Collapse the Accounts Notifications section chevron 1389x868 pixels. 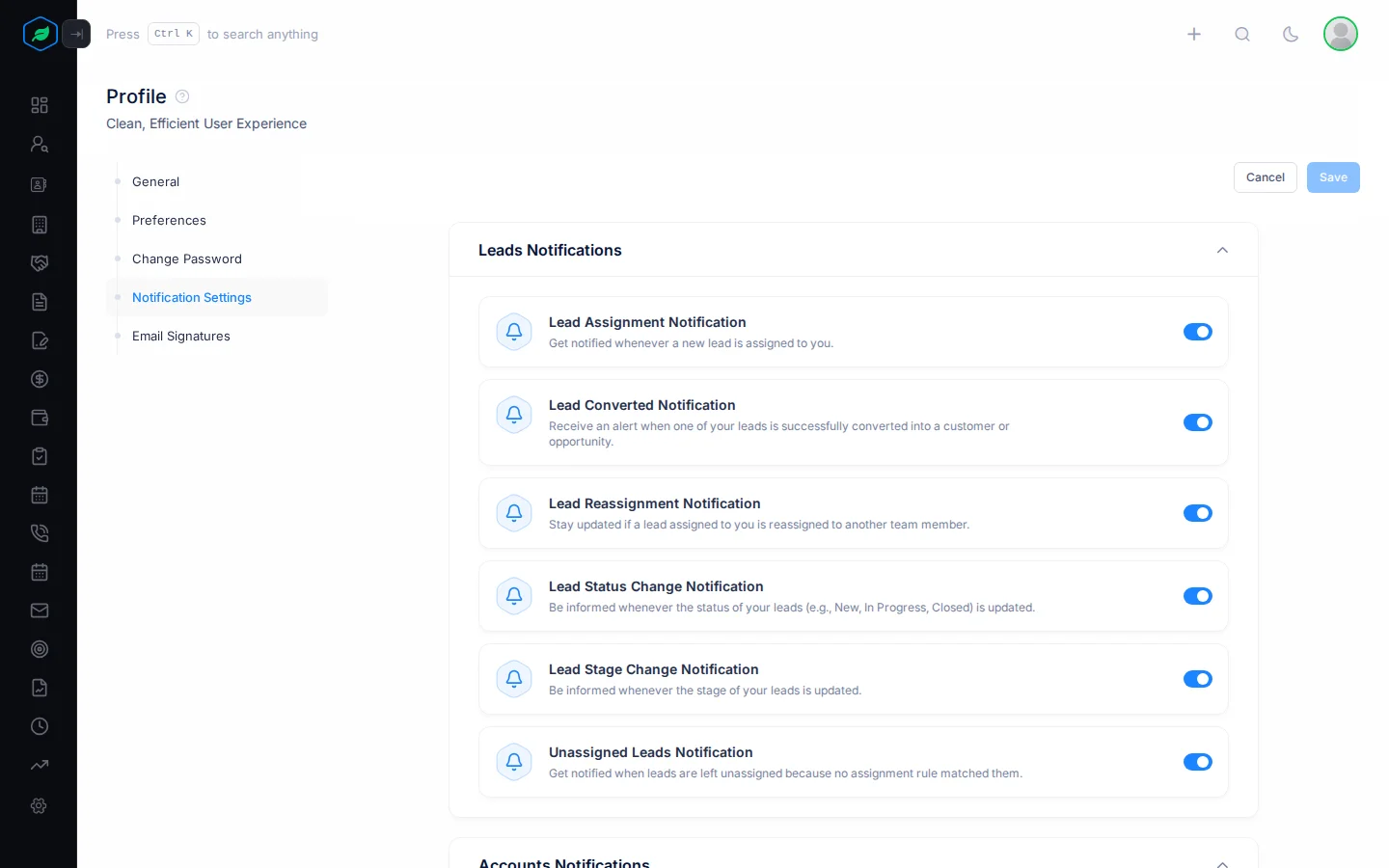tap(1222, 863)
